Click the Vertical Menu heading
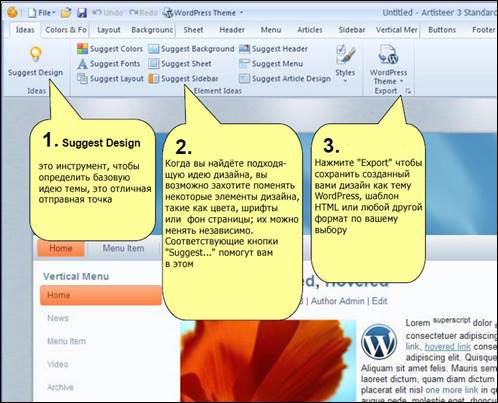Screen dimensions: 498x403 point(76,276)
